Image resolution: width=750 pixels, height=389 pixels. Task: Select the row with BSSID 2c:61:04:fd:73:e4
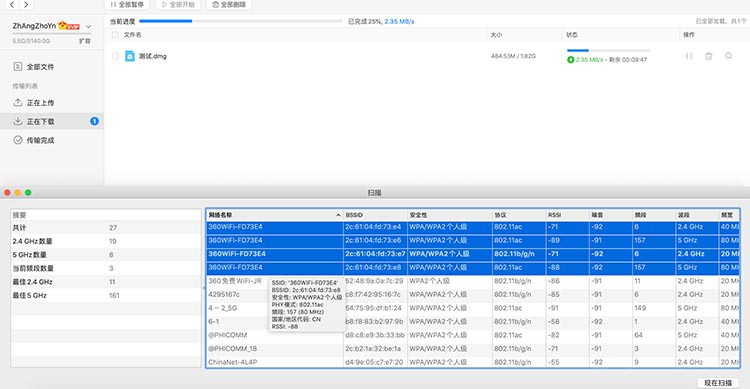coord(473,227)
